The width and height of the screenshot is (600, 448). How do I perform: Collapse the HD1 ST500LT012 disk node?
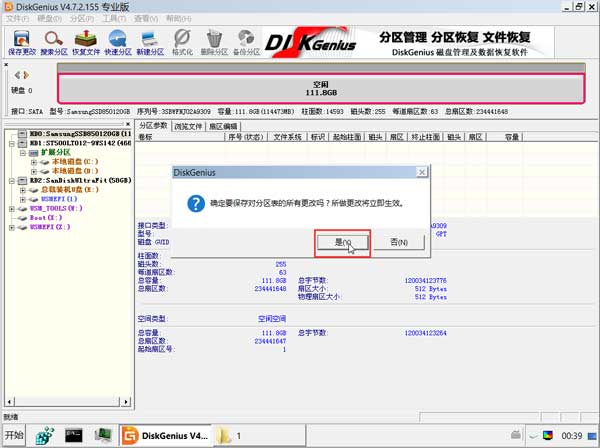[x=12, y=144]
